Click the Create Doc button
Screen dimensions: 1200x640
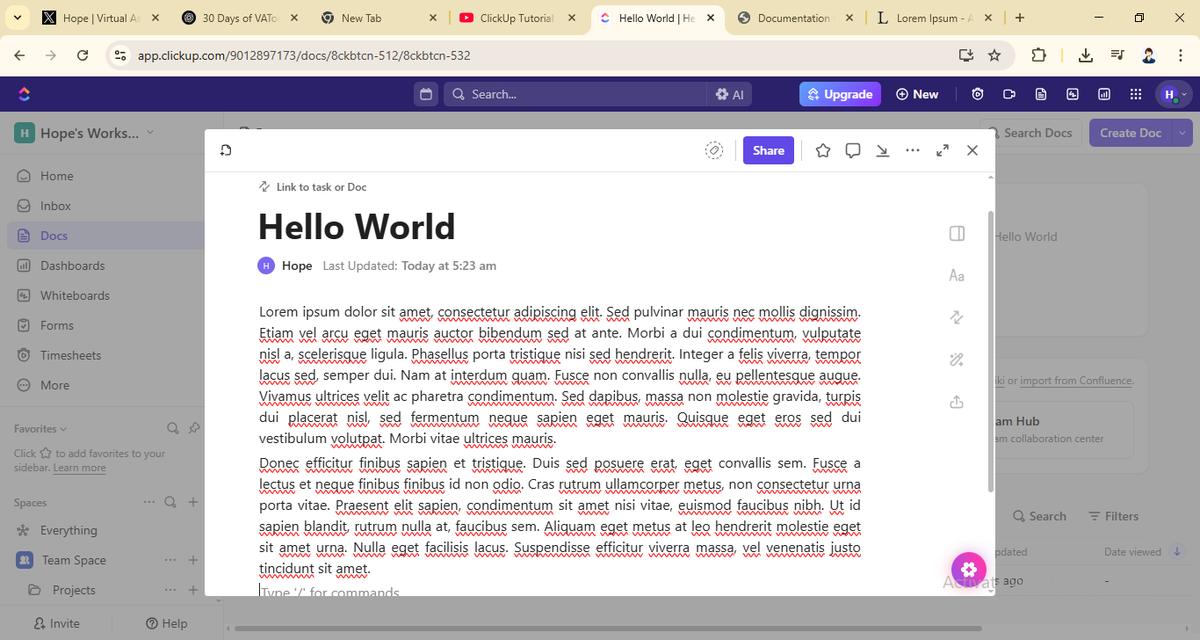[x=1131, y=133]
